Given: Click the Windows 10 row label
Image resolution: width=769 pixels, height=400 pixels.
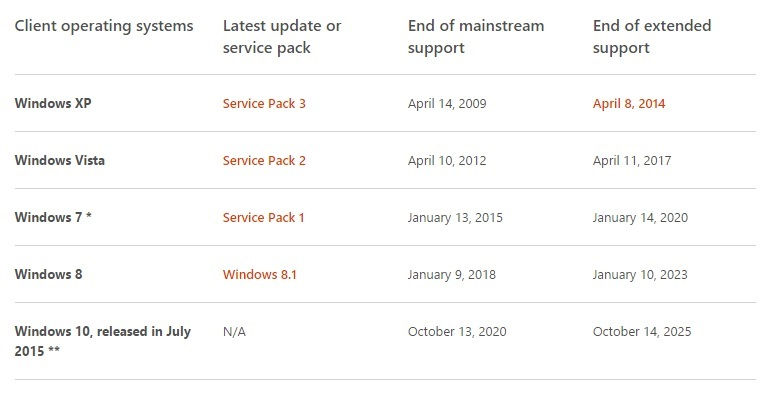Looking at the screenshot, I should tap(103, 340).
